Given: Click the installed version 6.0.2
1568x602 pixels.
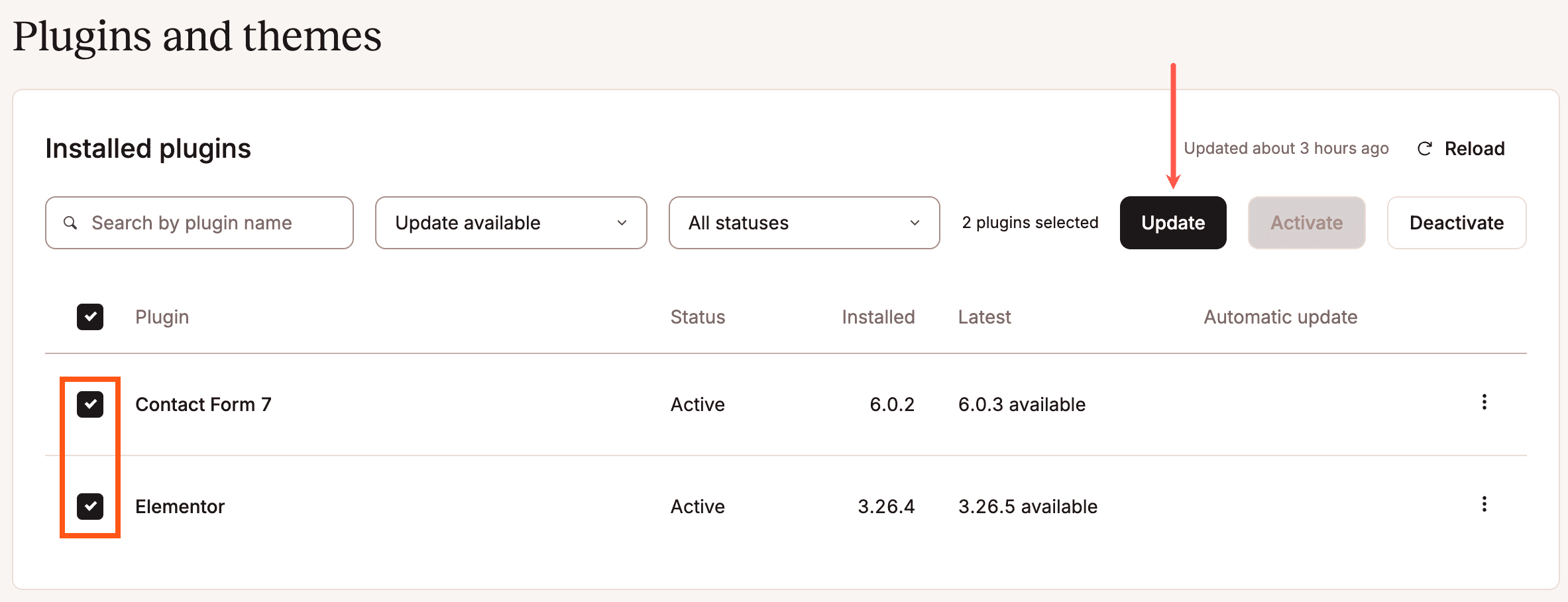Looking at the screenshot, I should point(892,404).
